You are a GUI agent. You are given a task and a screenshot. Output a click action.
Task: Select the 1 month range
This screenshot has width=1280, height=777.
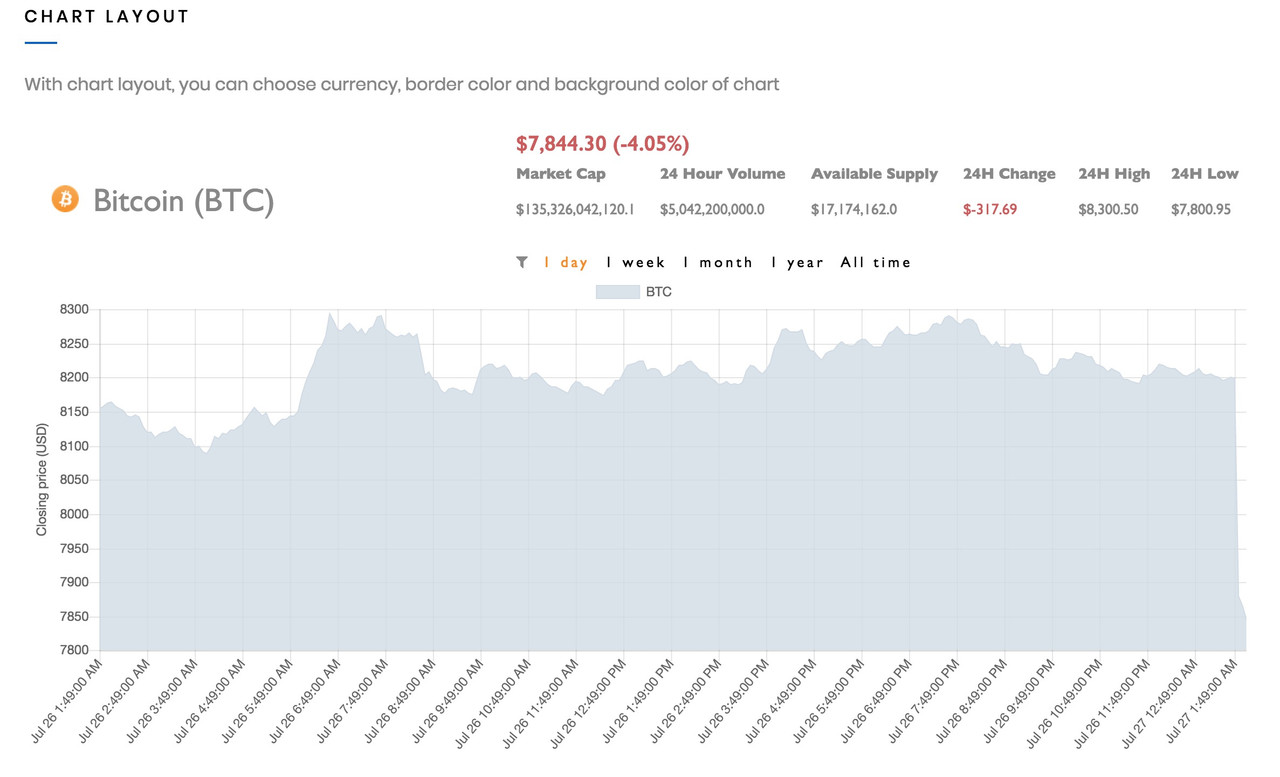click(718, 262)
